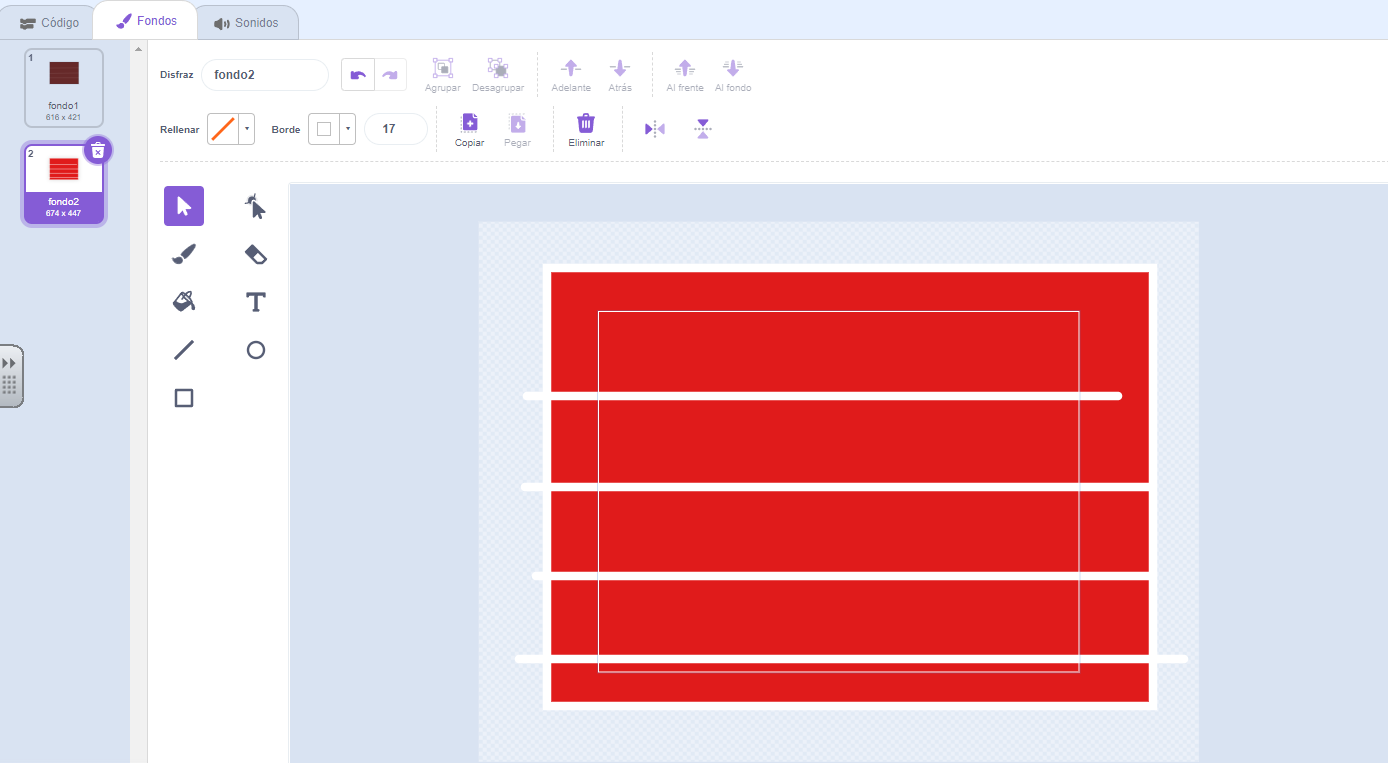The image size is (1388, 763).
Task: Expand the collapsed stage panel handle
Action: click(x=10, y=376)
